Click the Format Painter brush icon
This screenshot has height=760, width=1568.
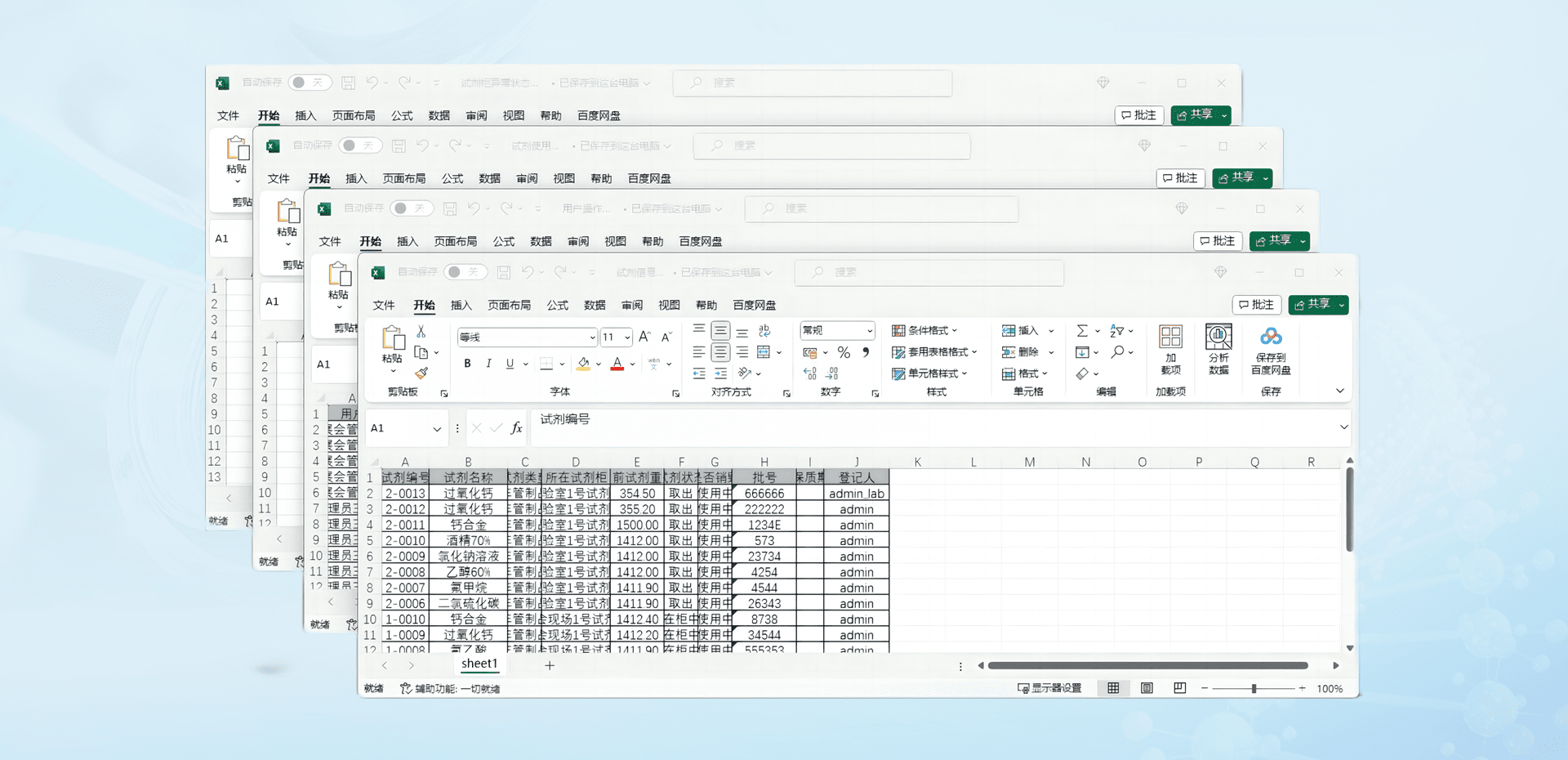tap(421, 373)
